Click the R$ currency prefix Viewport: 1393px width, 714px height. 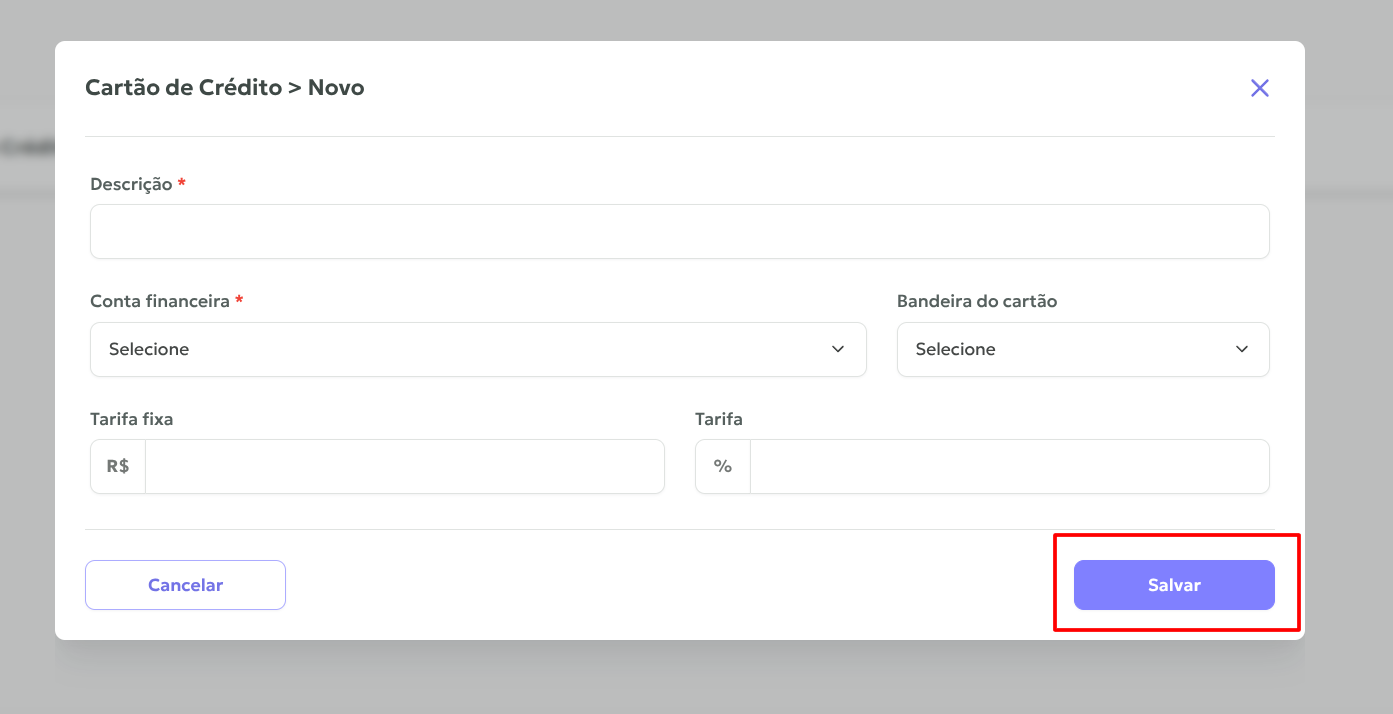[118, 467]
